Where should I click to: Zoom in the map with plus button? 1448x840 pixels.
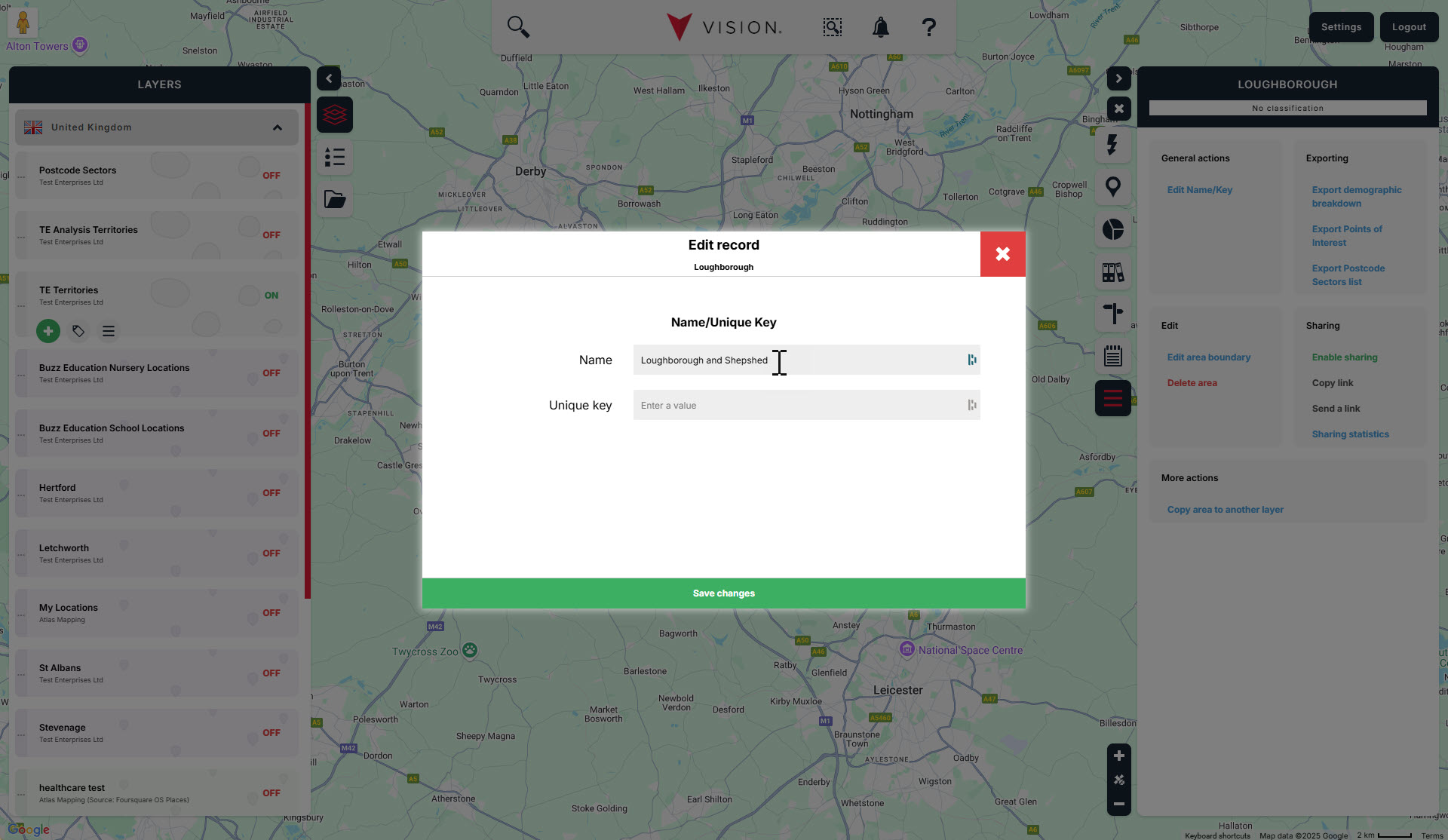tap(1119, 756)
